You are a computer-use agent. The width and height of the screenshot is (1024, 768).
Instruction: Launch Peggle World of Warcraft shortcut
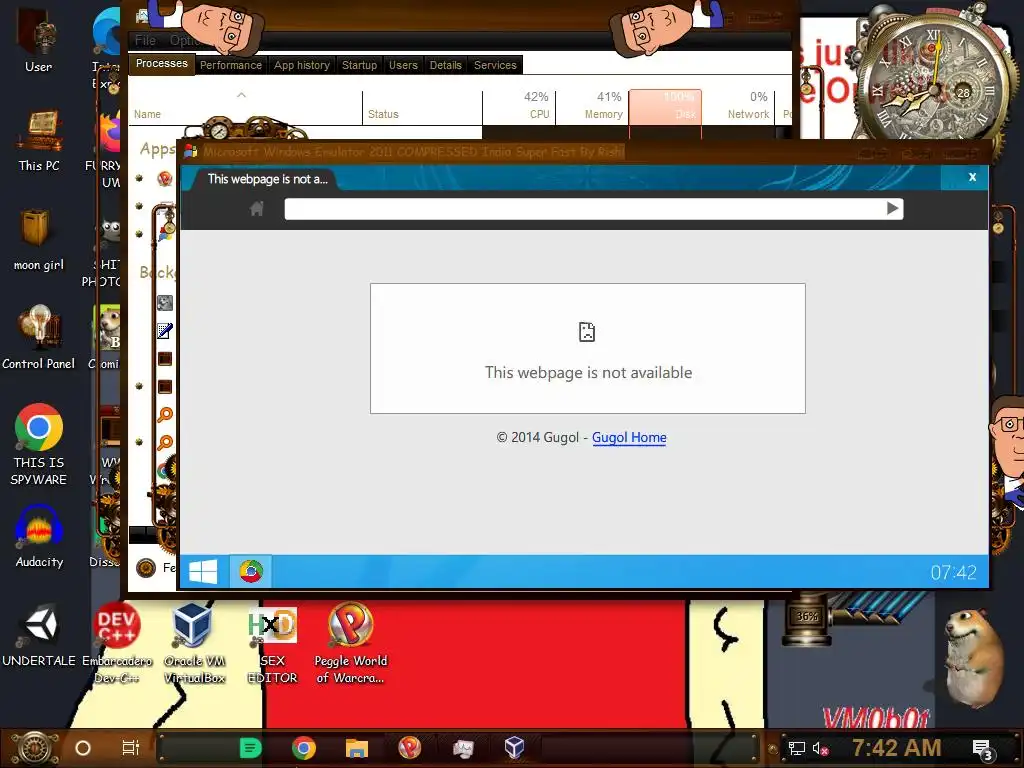[351, 643]
